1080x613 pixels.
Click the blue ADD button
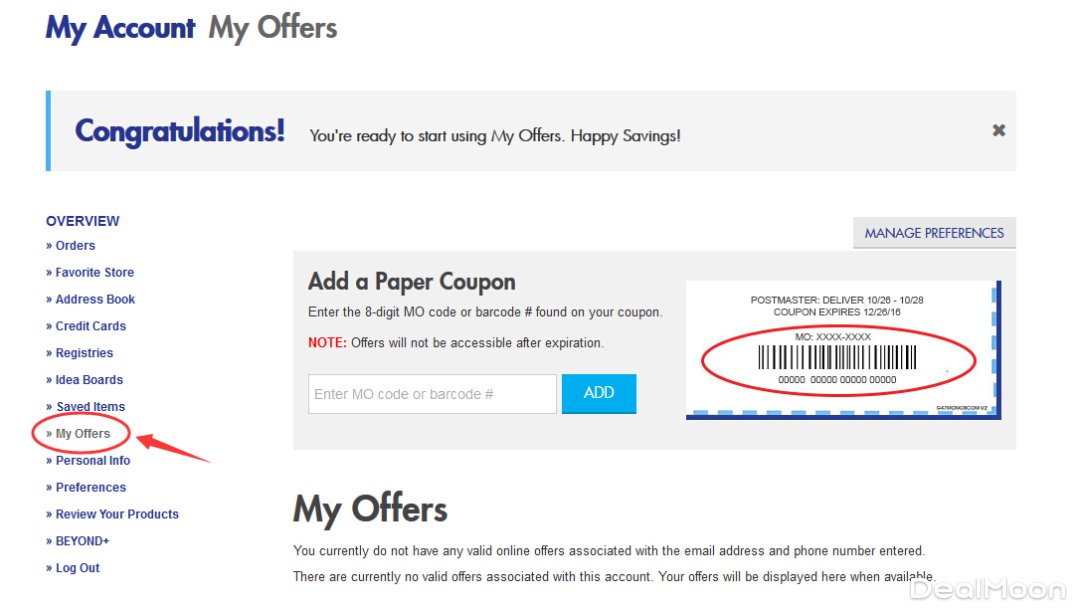(x=598, y=393)
